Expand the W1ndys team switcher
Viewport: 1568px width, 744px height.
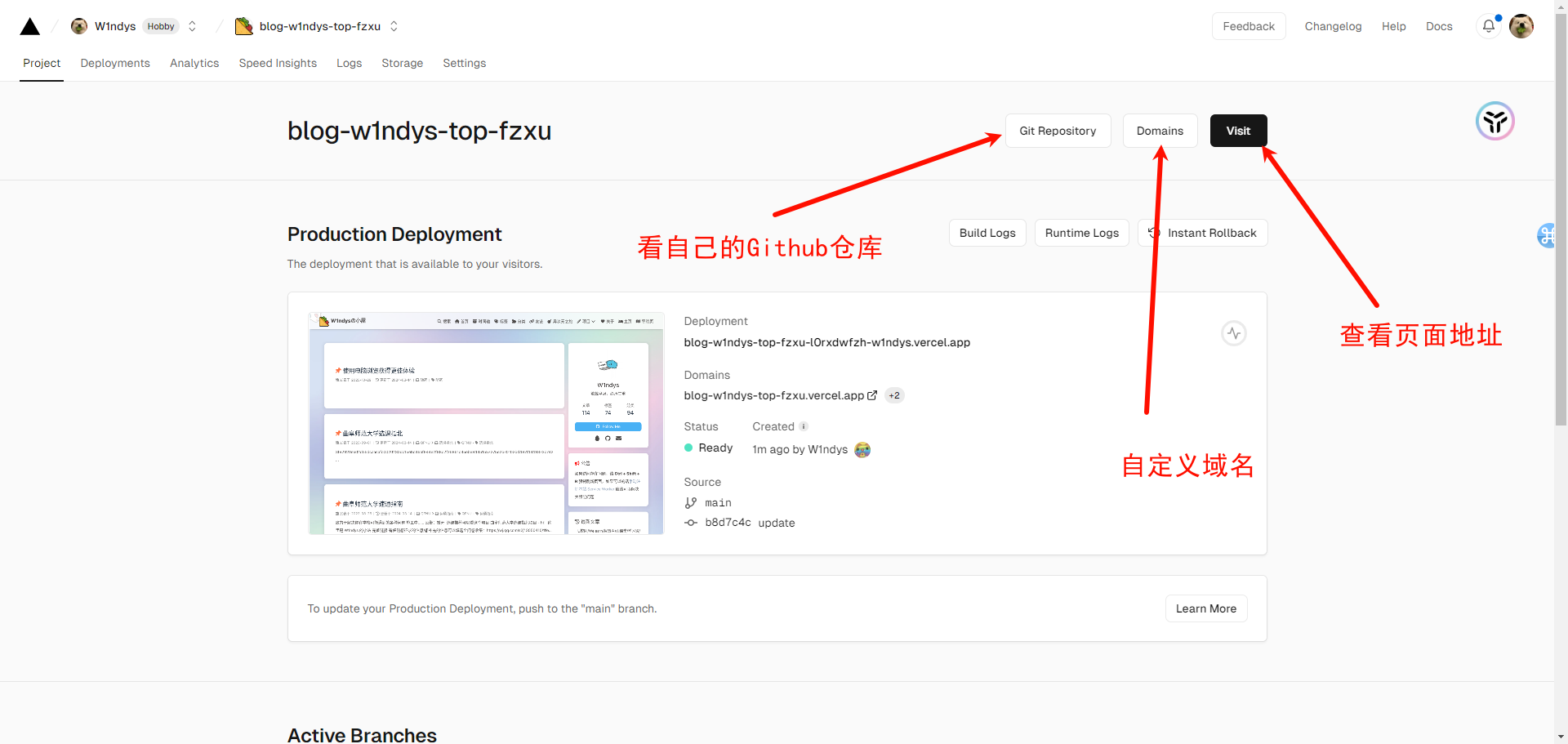click(x=193, y=26)
